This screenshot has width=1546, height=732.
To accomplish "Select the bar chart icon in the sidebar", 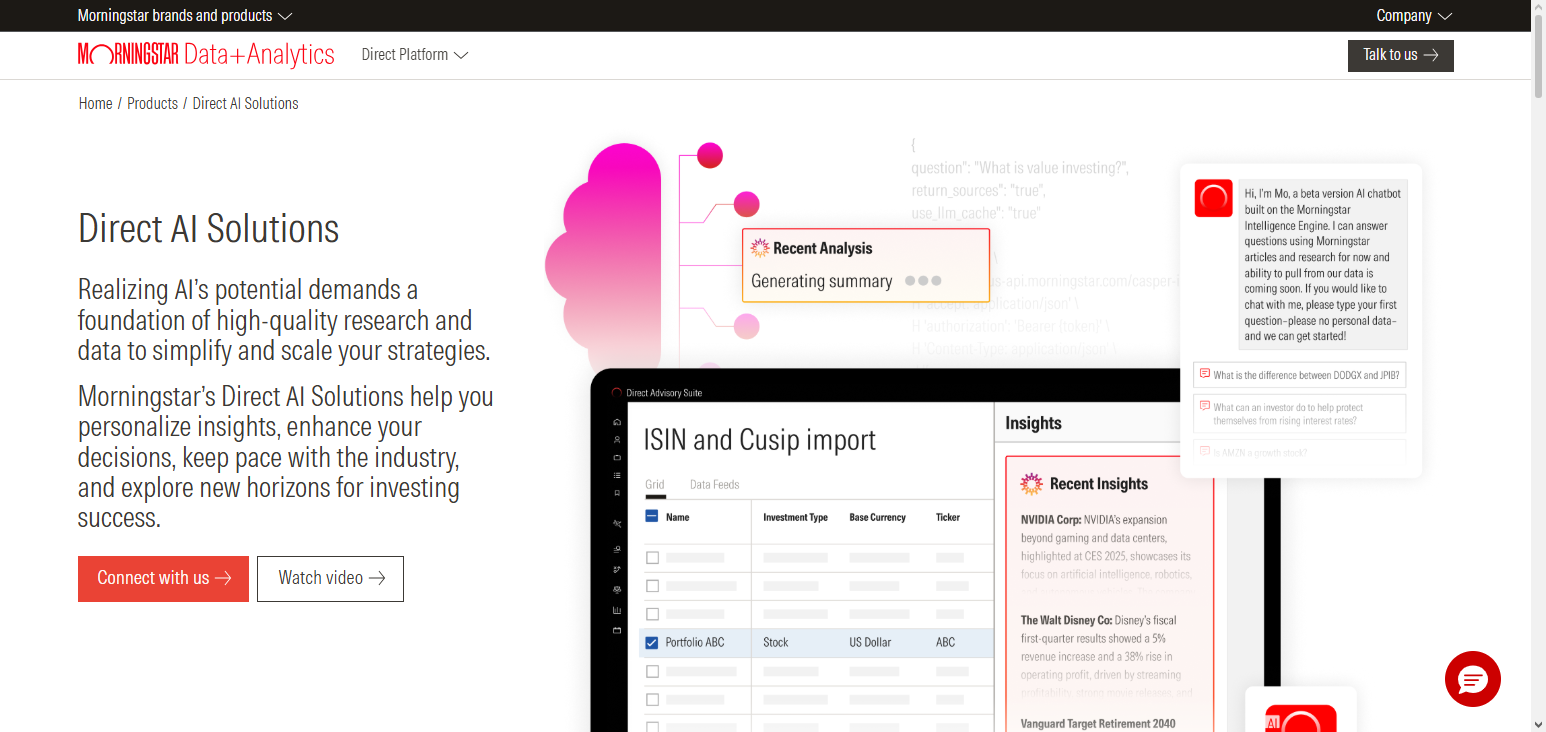I will click(616, 608).
